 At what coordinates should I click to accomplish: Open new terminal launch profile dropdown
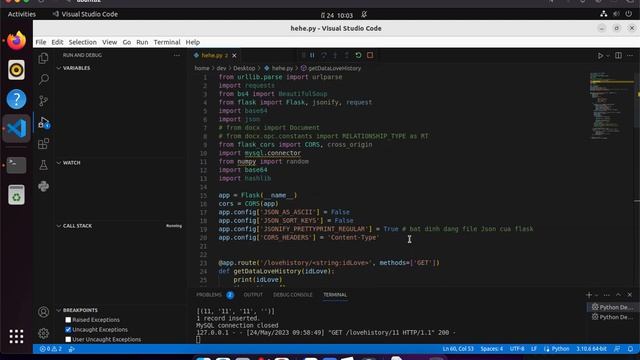[596, 295]
